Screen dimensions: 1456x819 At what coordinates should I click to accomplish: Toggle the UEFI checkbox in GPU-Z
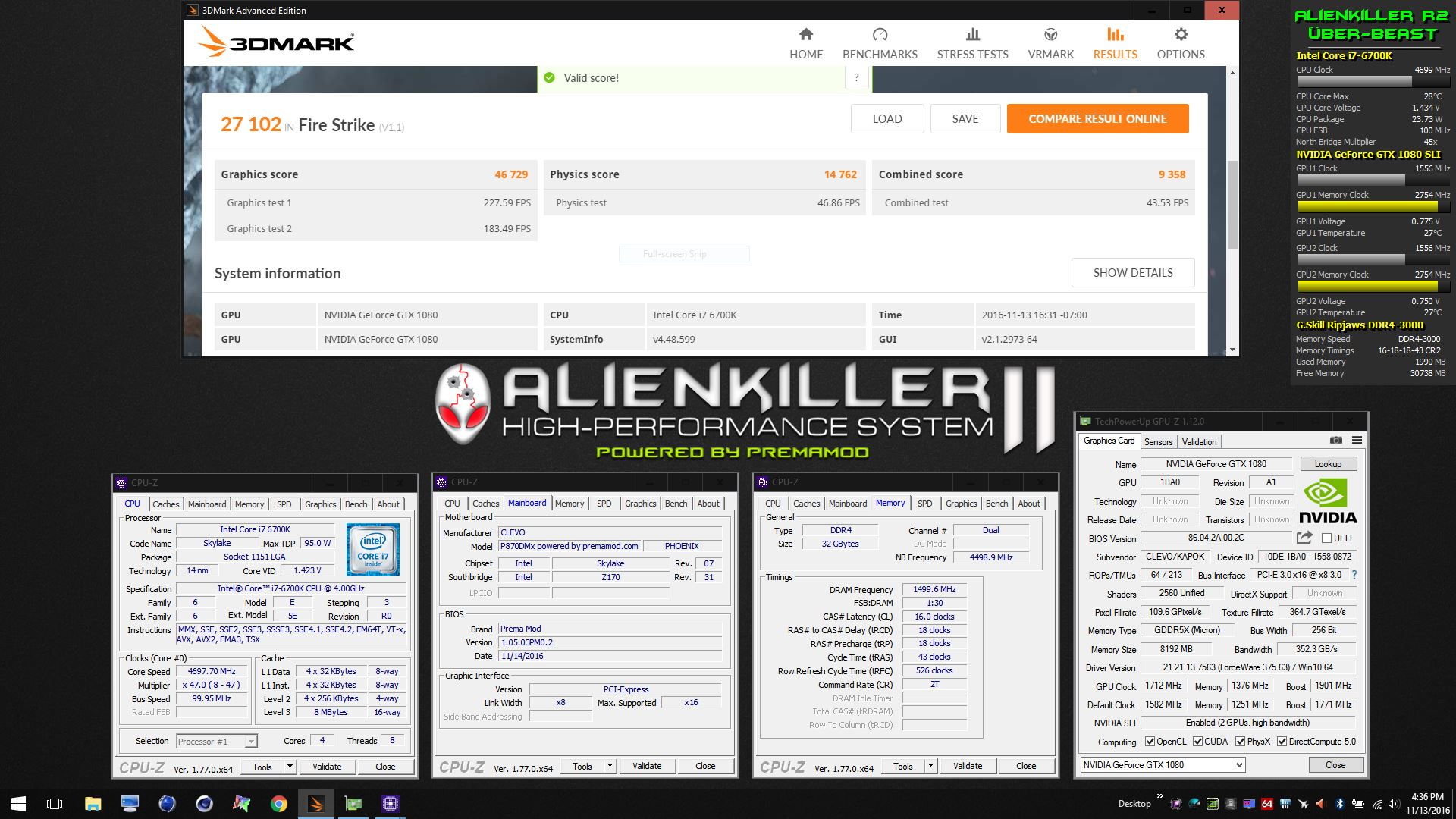point(1326,538)
